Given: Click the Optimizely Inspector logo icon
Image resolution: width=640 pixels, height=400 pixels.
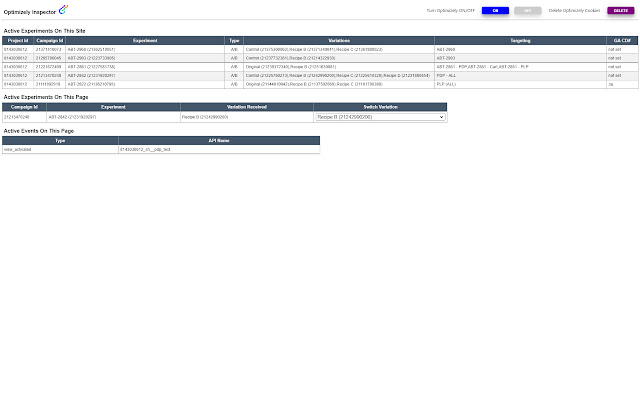Looking at the screenshot, I should [63, 10].
